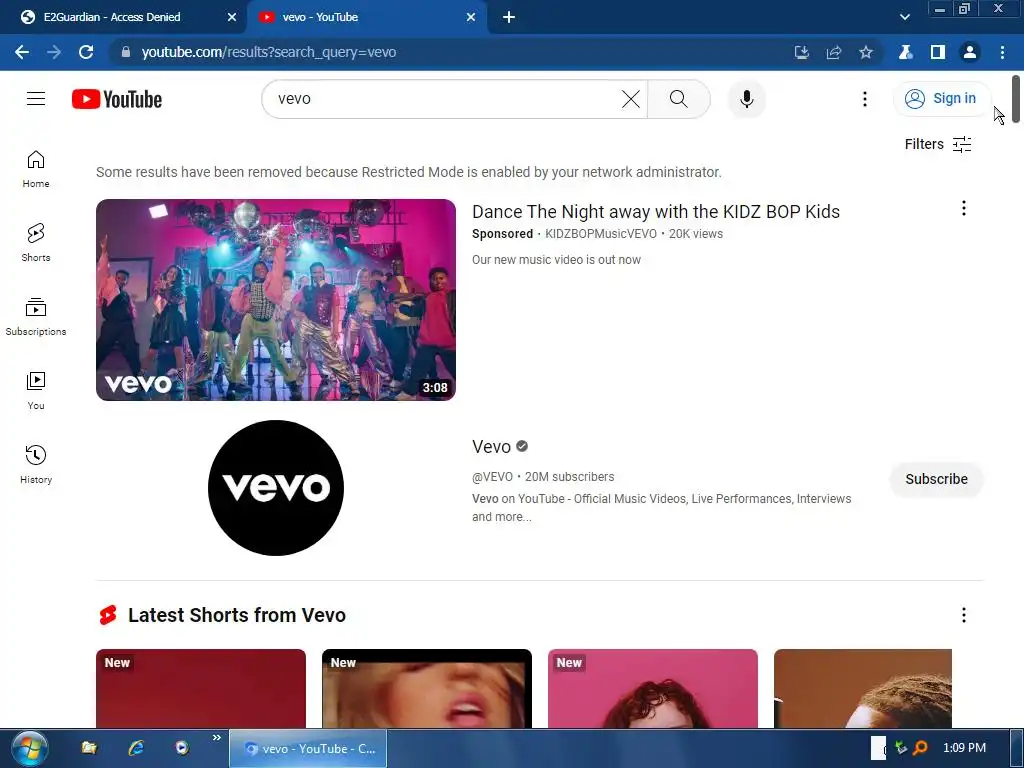Start voice search with microphone icon
Image resolution: width=1024 pixels, height=768 pixels.
click(x=746, y=99)
